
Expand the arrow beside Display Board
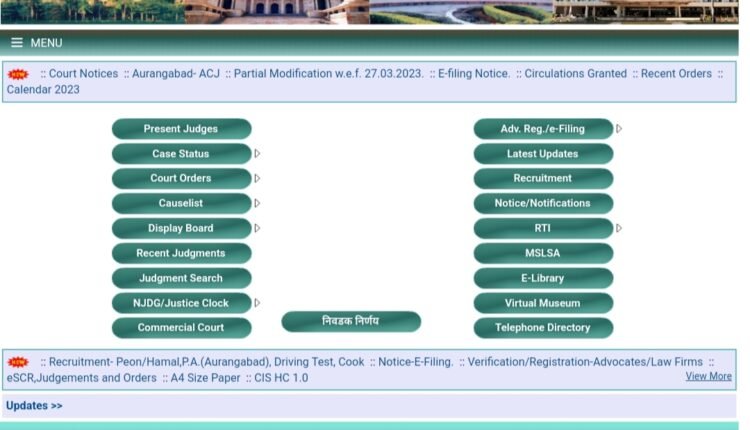point(257,228)
